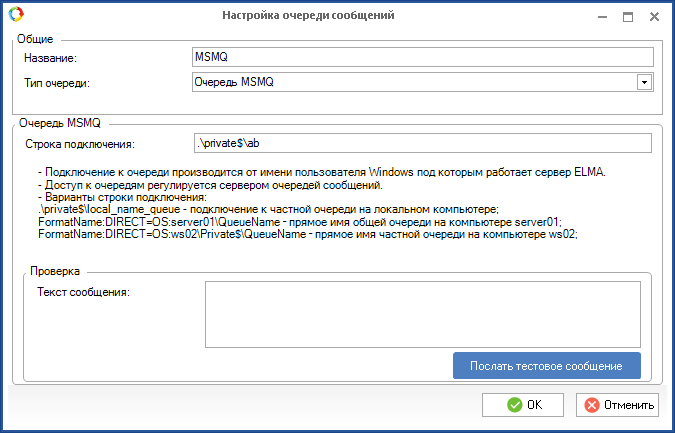Image resolution: width=675 pixels, height=433 pixels.
Task: Click the FormatName:DIRECT=OS:server01\QueueName example line
Action: (300, 222)
